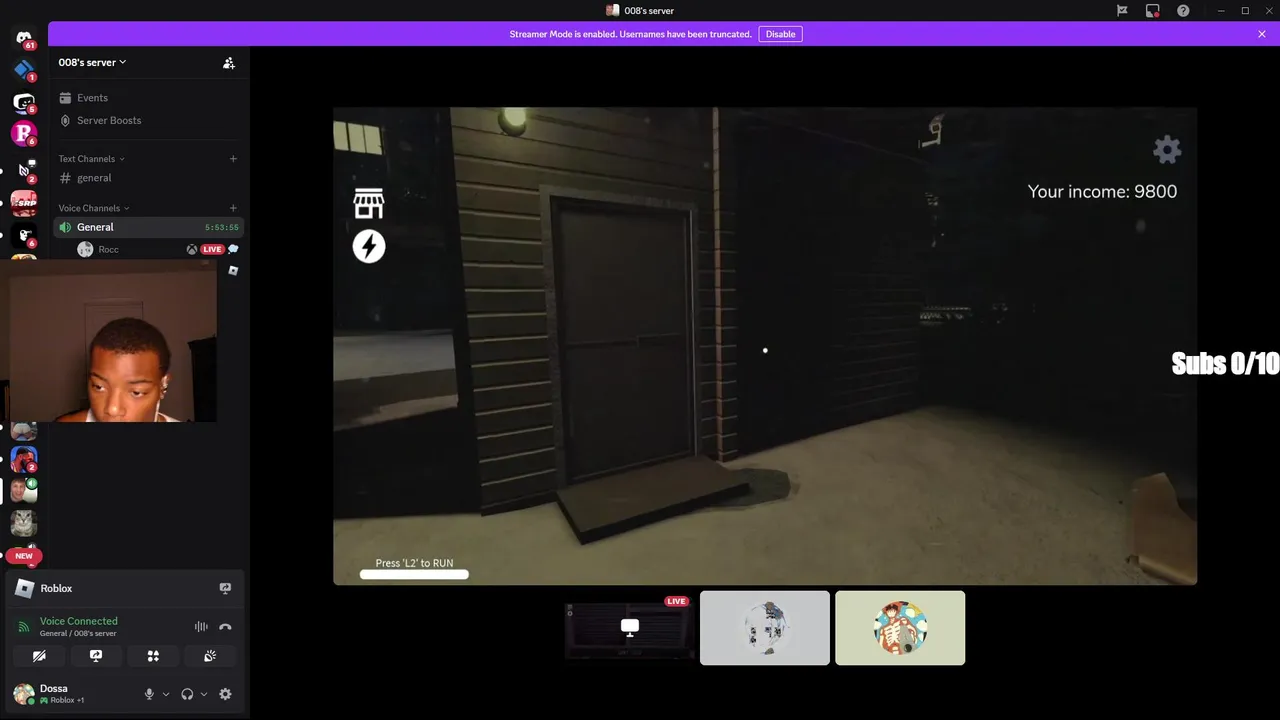This screenshot has height=720, width=1280.
Task: Open microphone input options chevron
Action: [x=166, y=694]
